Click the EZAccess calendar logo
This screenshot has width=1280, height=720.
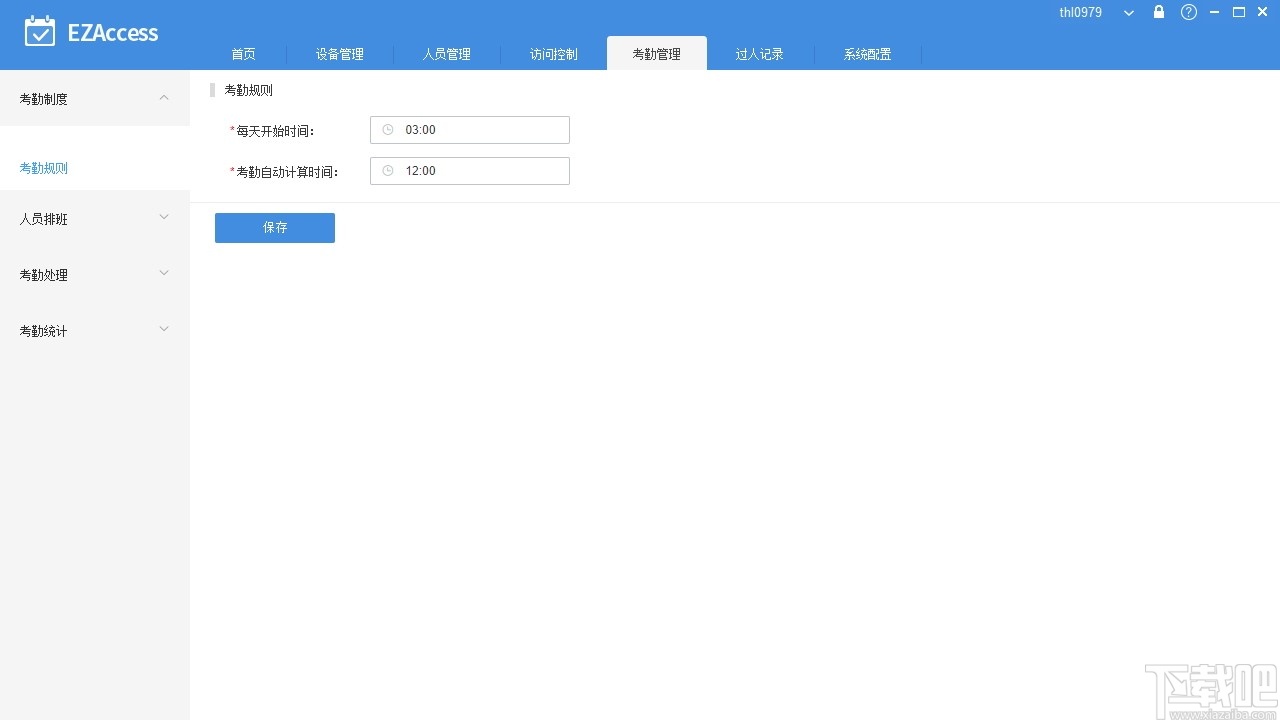40,31
